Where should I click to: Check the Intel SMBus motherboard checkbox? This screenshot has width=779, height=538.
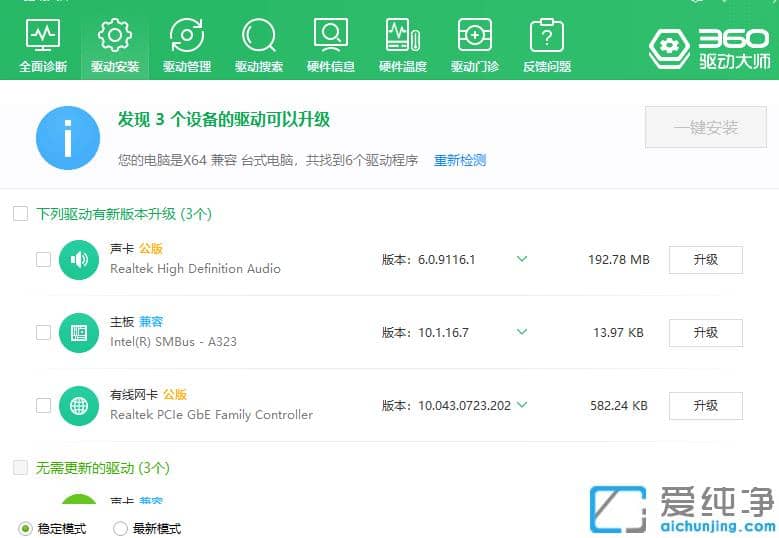(x=43, y=332)
